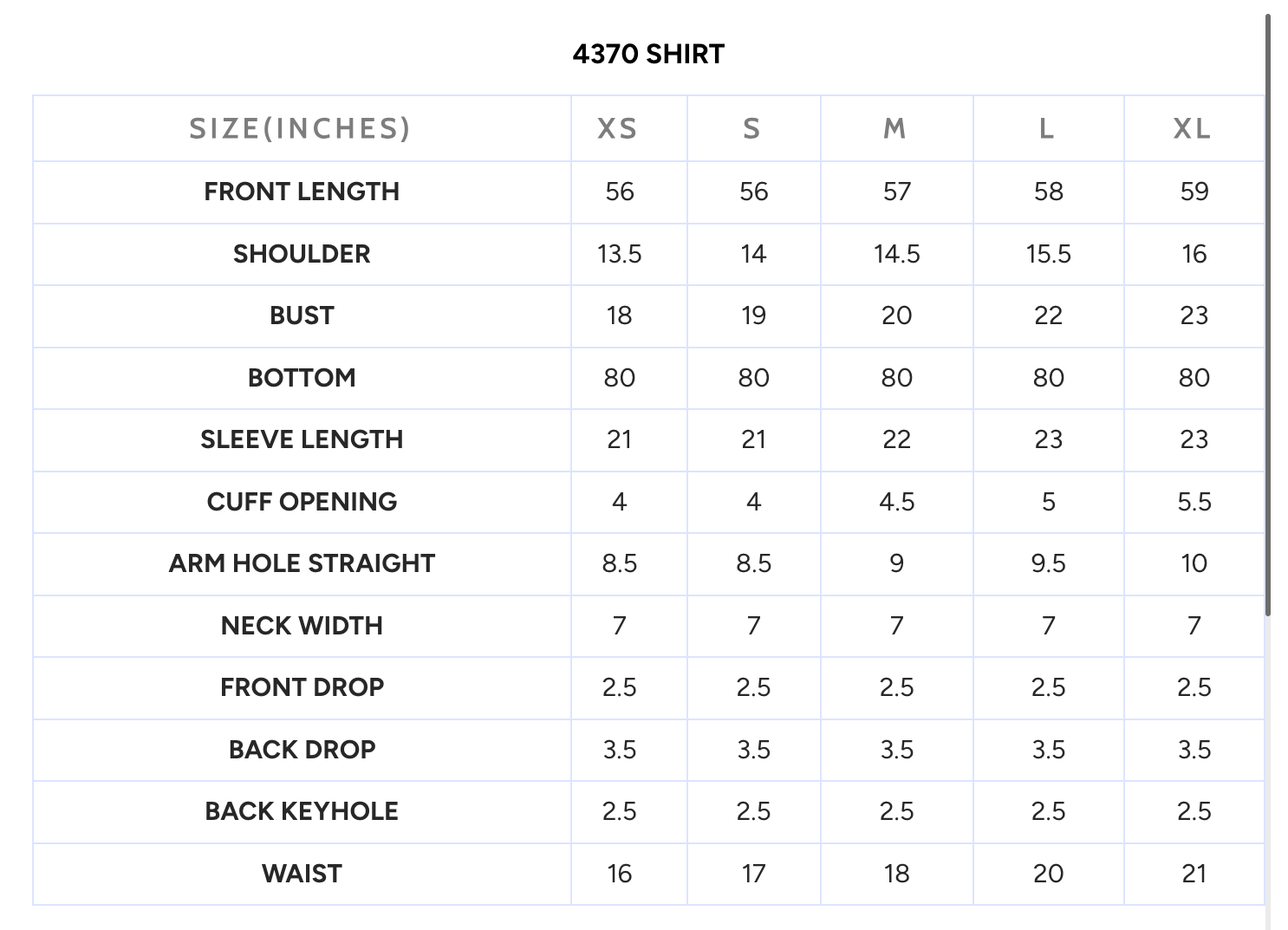Click the CUFF OPENING row label
The width and height of the screenshot is (1288, 930).
(302, 502)
